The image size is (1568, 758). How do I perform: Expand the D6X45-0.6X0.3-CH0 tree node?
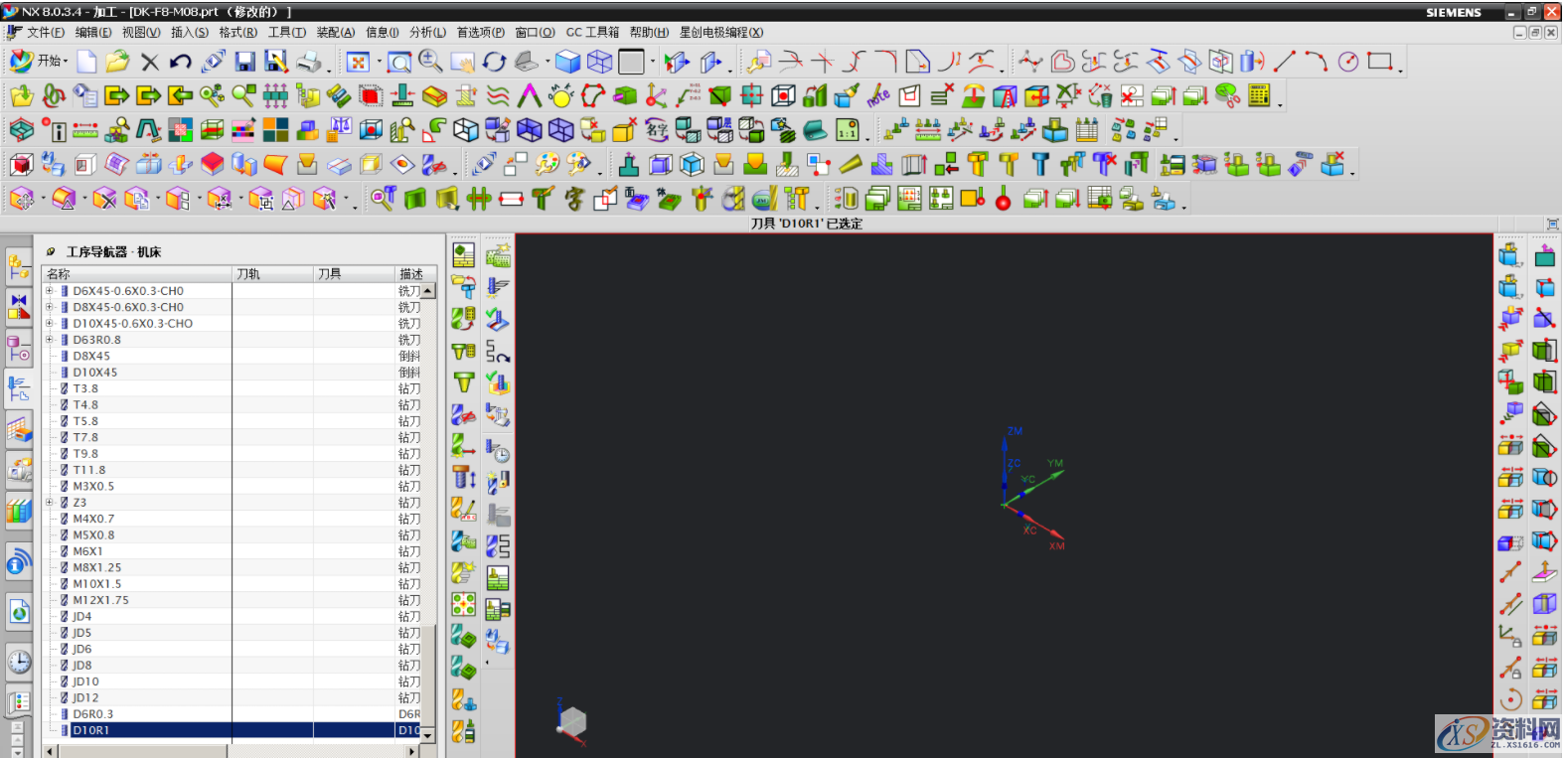pos(49,291)
